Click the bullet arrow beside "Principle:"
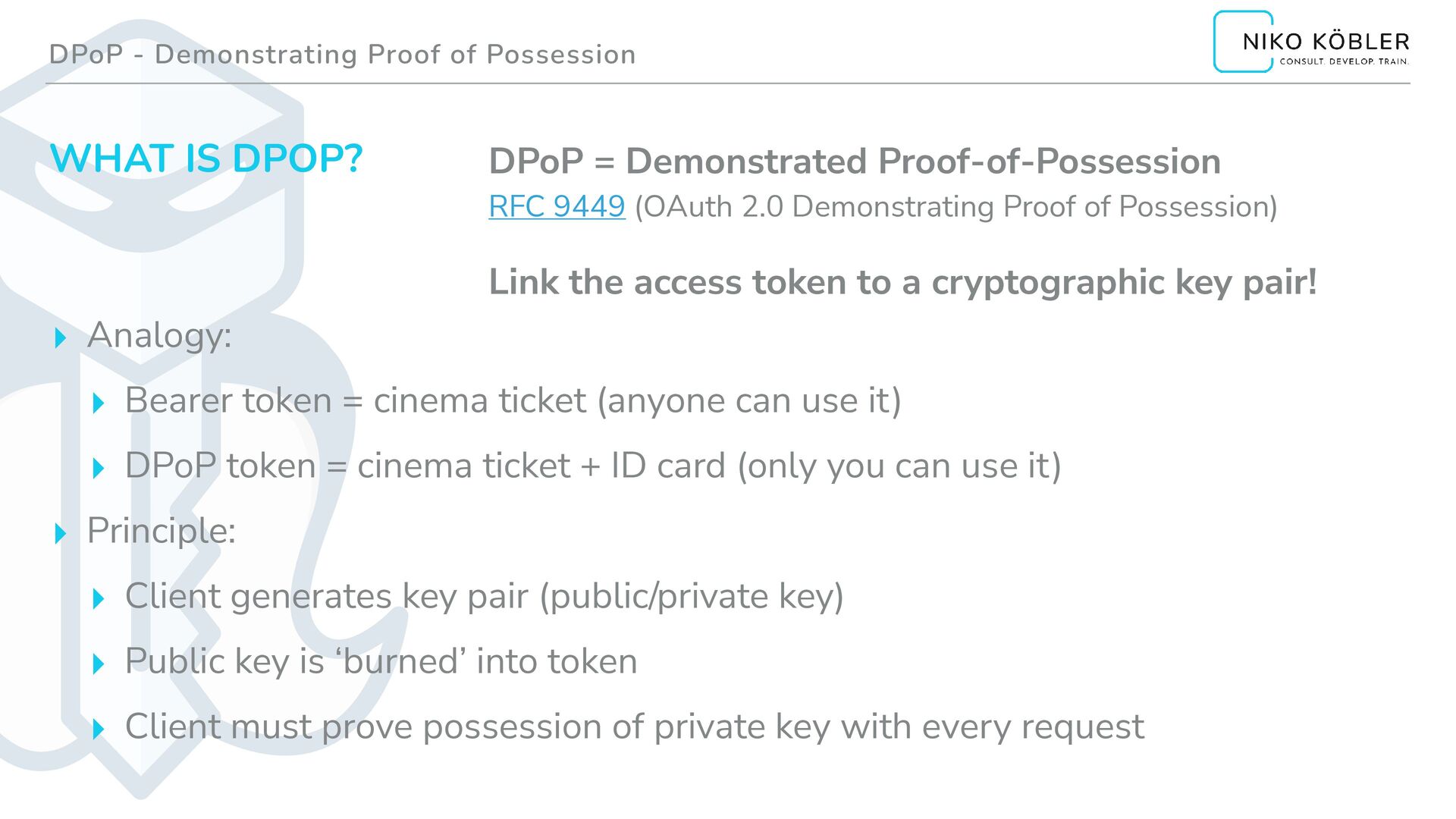The image size is (1456, 819). click(x=61, y=533)
